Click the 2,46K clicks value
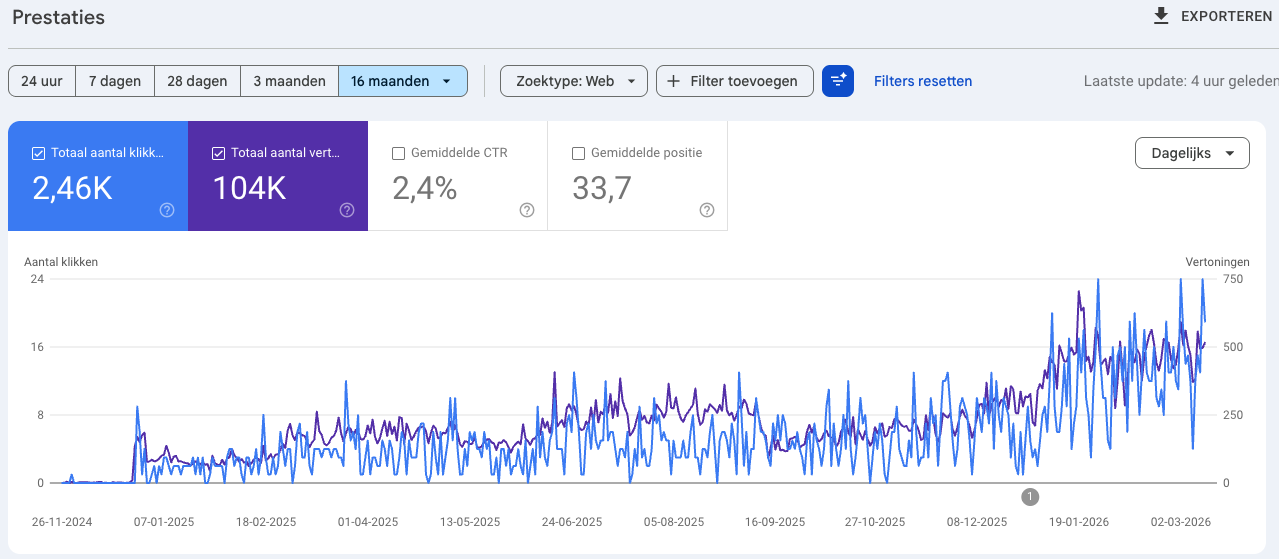This screenshot has width=1279, height=559. [x=72, y=188]
